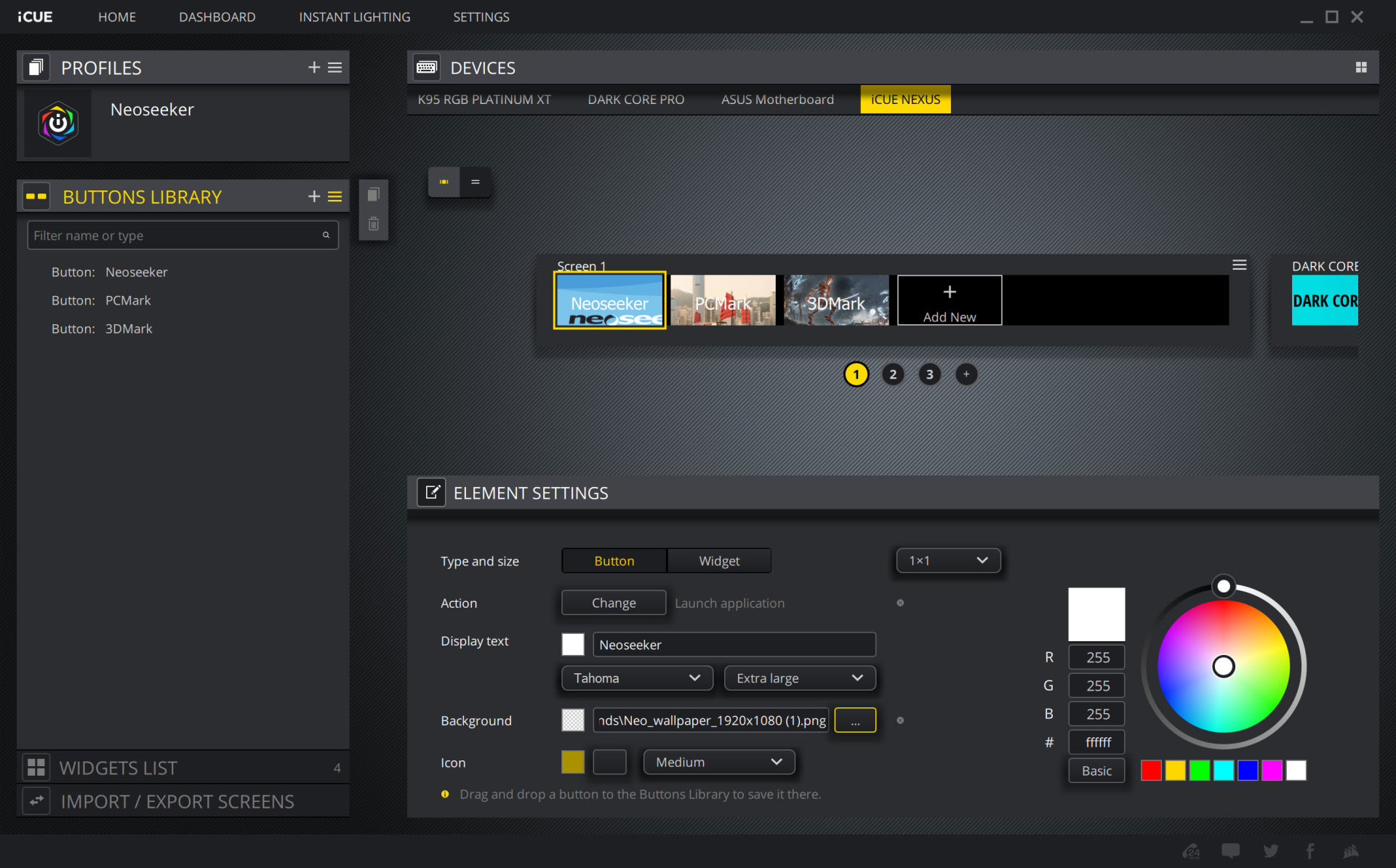Toggle the Nexus screen strip view mode

(443, 182)
